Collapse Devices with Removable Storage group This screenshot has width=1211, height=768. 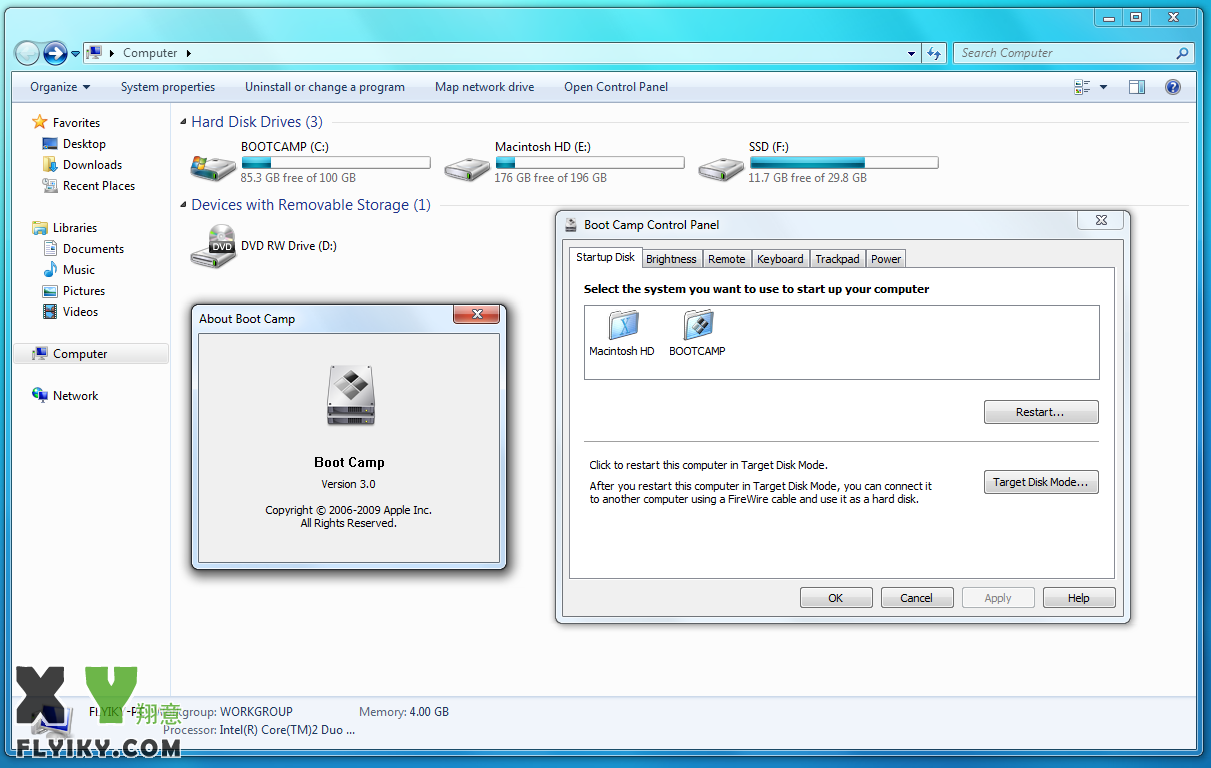click(183, 205)
